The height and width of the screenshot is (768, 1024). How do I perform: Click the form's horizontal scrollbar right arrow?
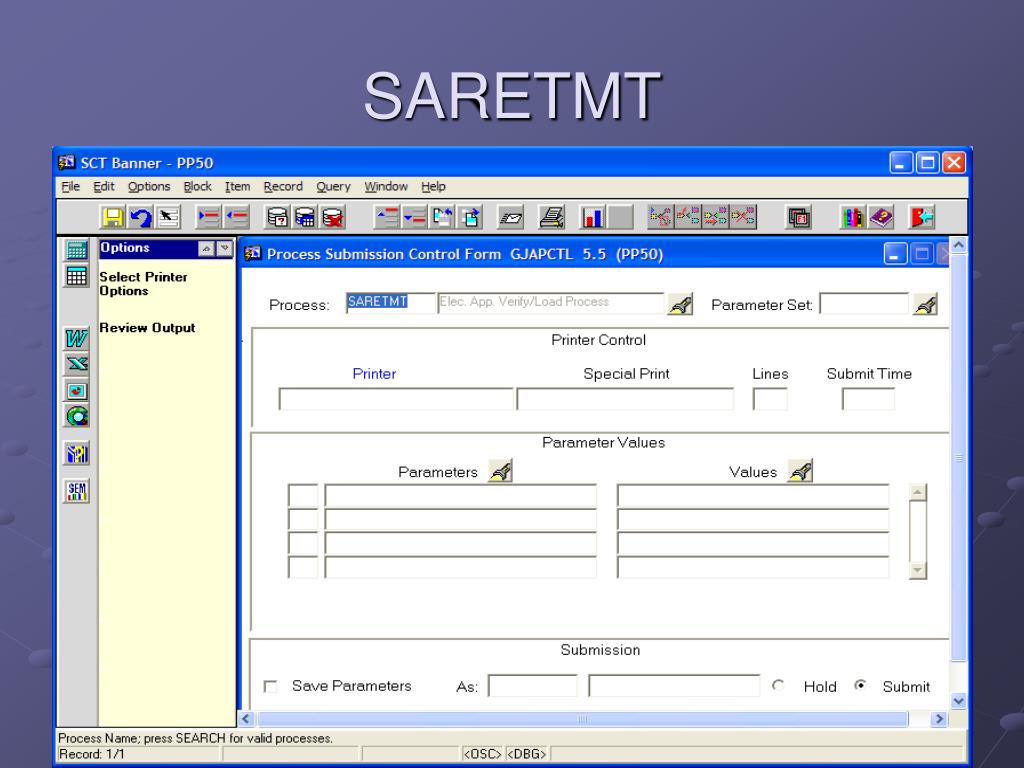click(x=939, y=719)
